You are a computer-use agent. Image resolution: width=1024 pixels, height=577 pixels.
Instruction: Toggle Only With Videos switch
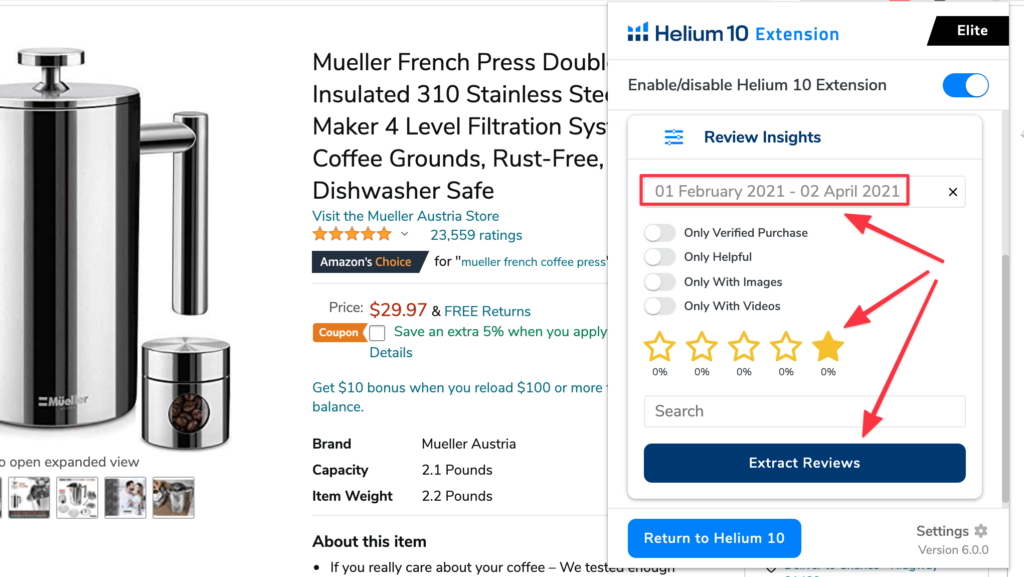660,306
